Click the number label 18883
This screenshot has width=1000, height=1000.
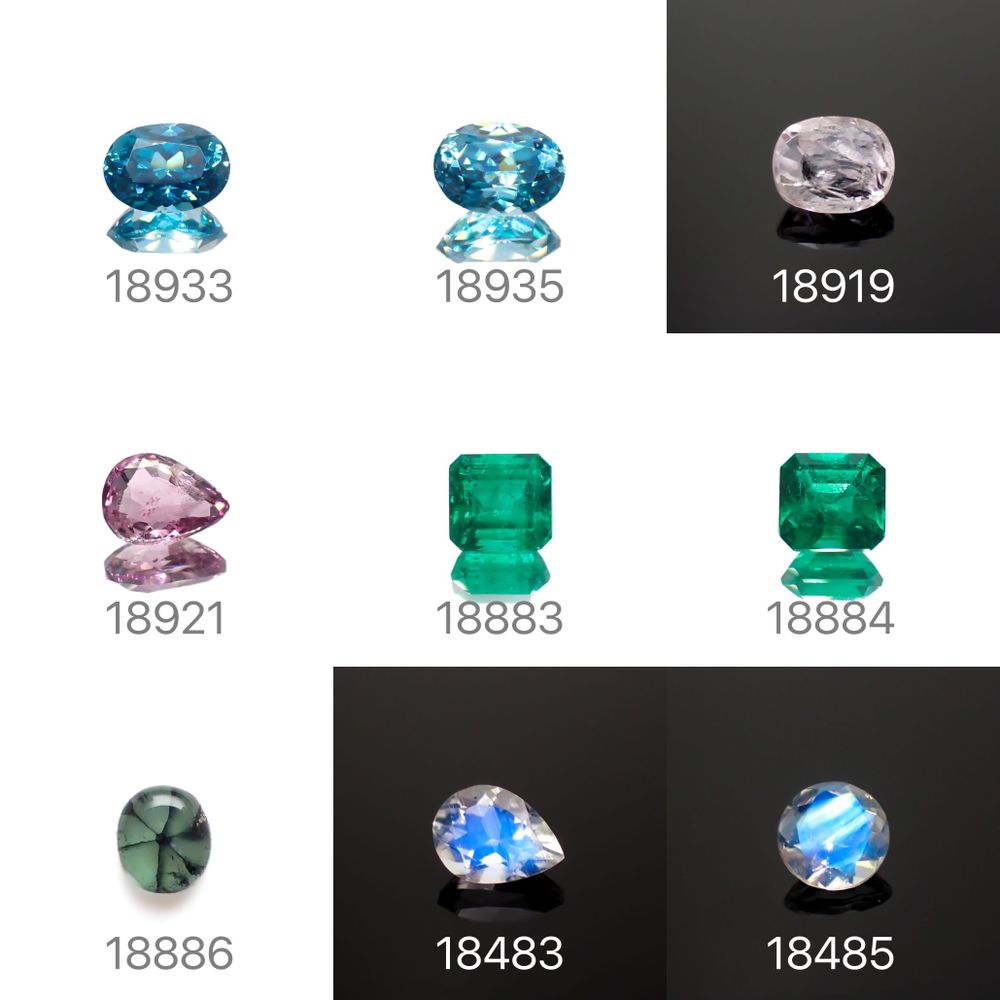(499, 619)
